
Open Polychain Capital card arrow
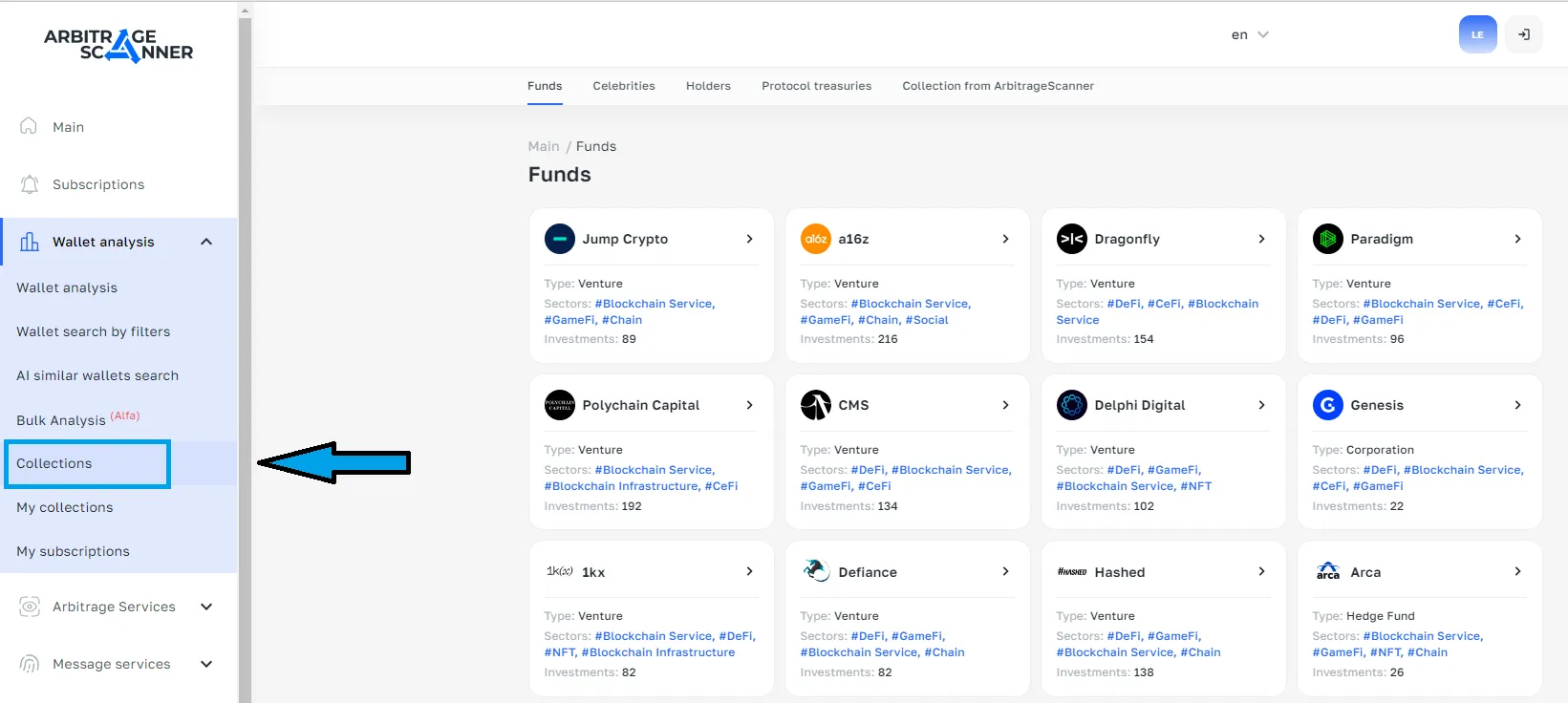point(749,405)
